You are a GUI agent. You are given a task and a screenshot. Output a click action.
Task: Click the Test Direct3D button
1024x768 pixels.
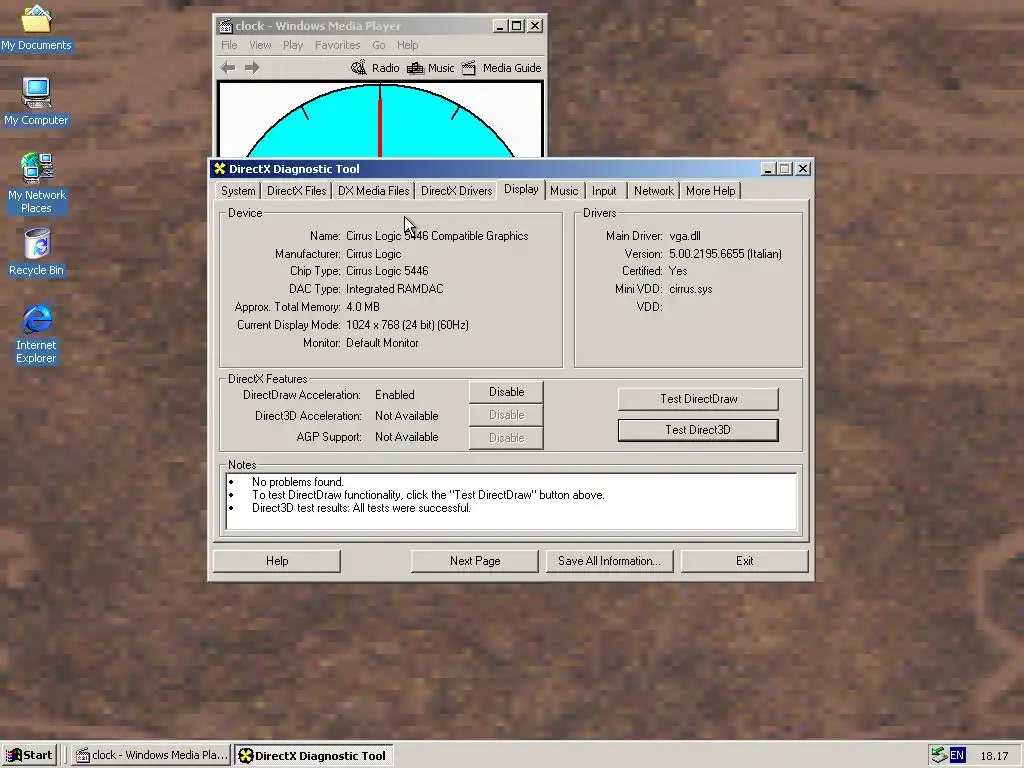click(x=698, y=430)
